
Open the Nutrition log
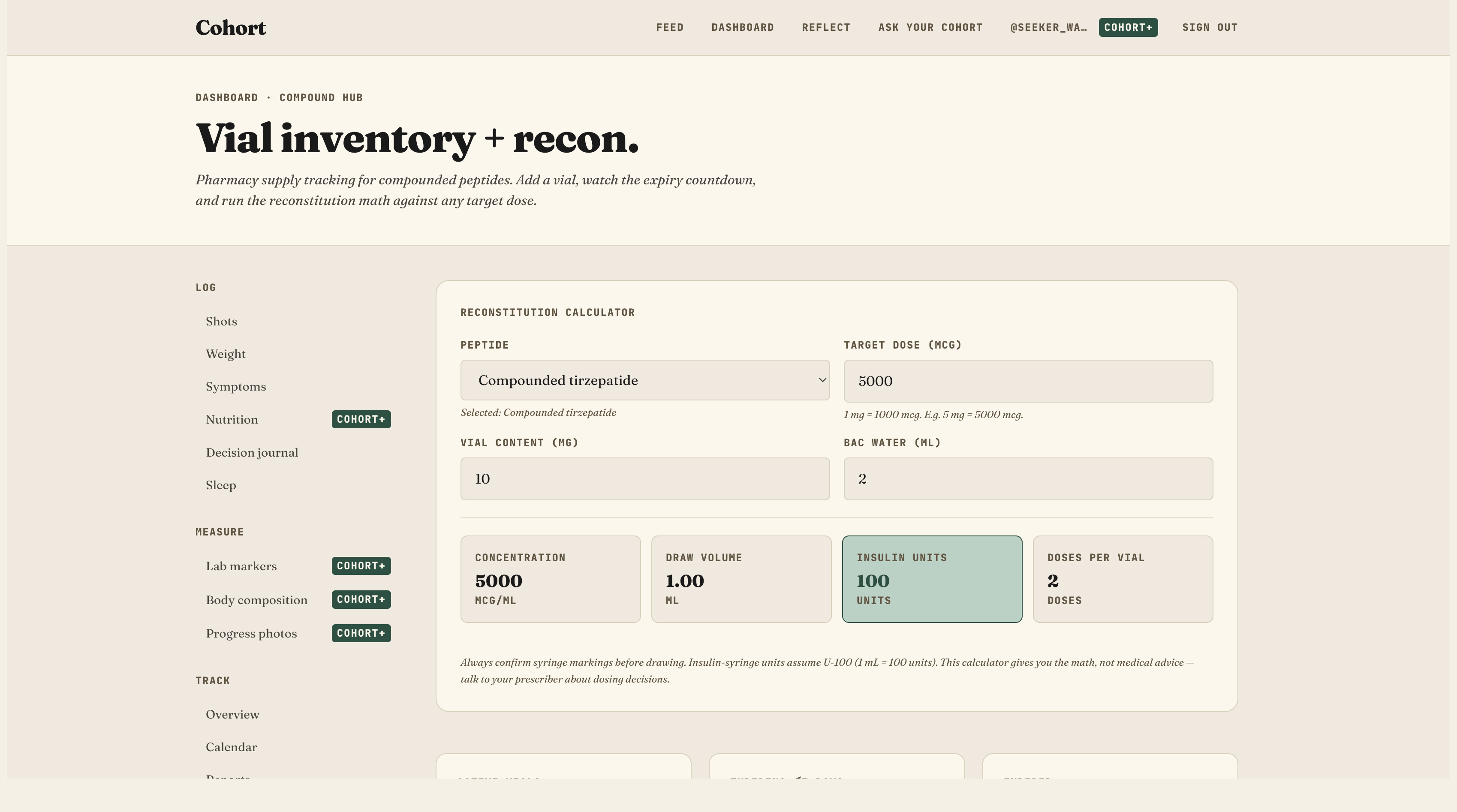[232, 420]
